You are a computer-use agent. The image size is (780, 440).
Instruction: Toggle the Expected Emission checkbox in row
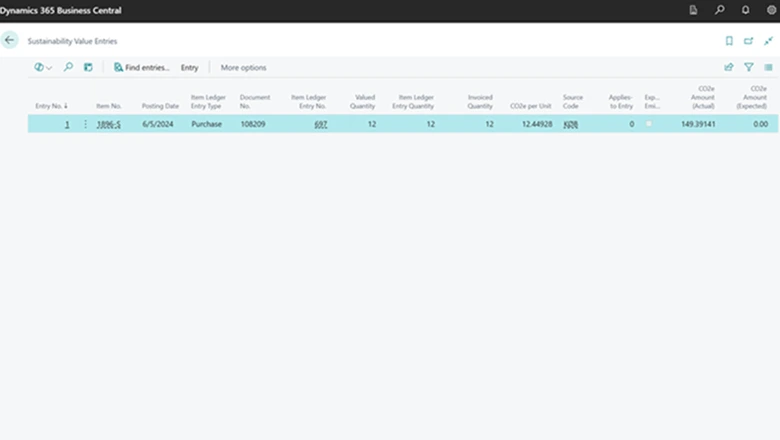(649, 124)
